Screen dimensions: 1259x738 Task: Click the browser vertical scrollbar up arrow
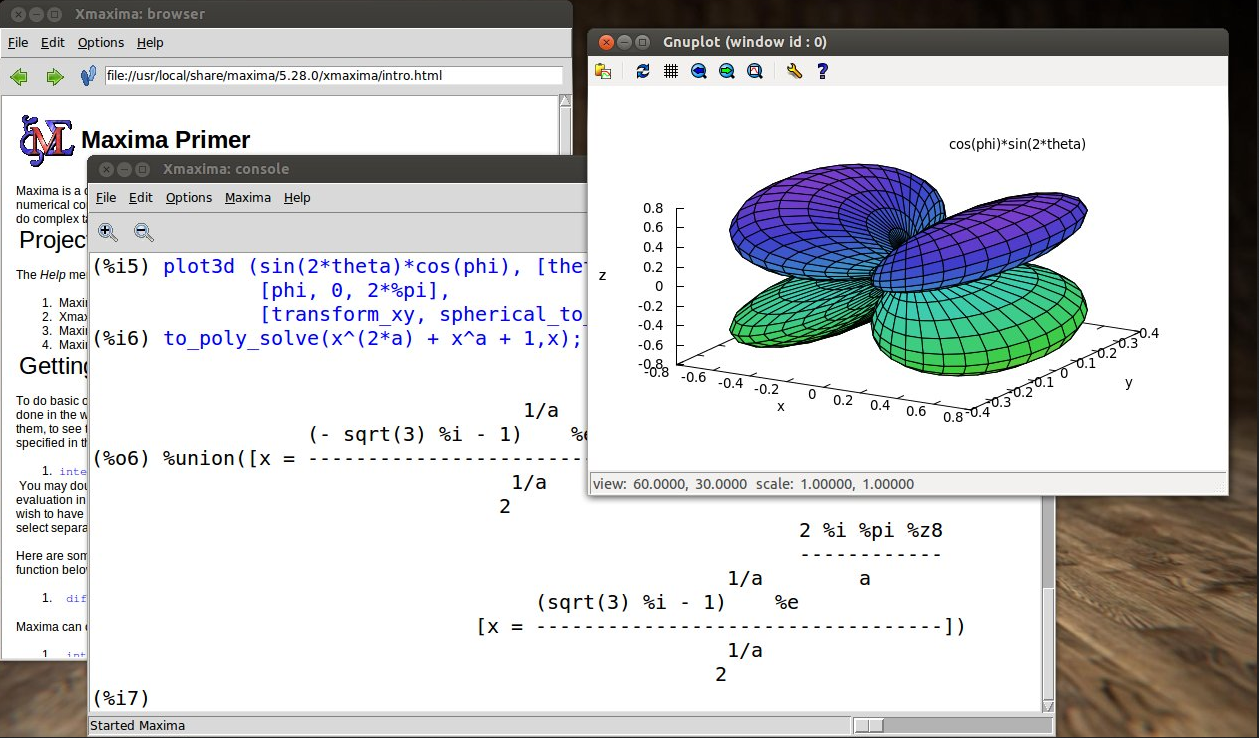click(x=565, y=101)
